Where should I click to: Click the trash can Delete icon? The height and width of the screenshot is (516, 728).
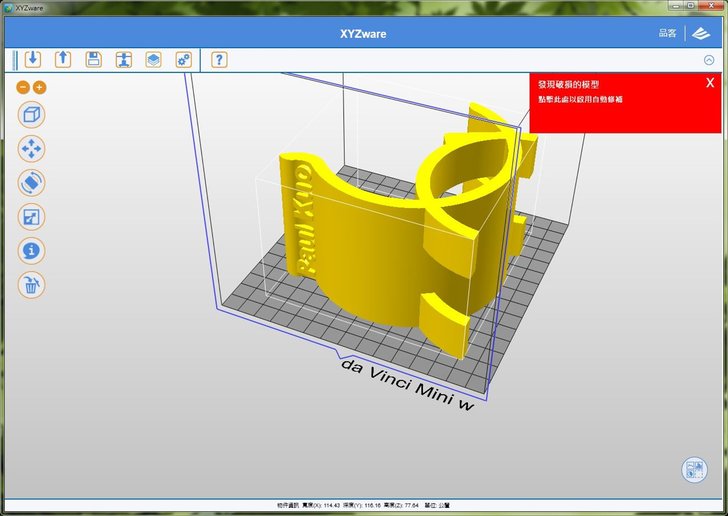[32, 285]
